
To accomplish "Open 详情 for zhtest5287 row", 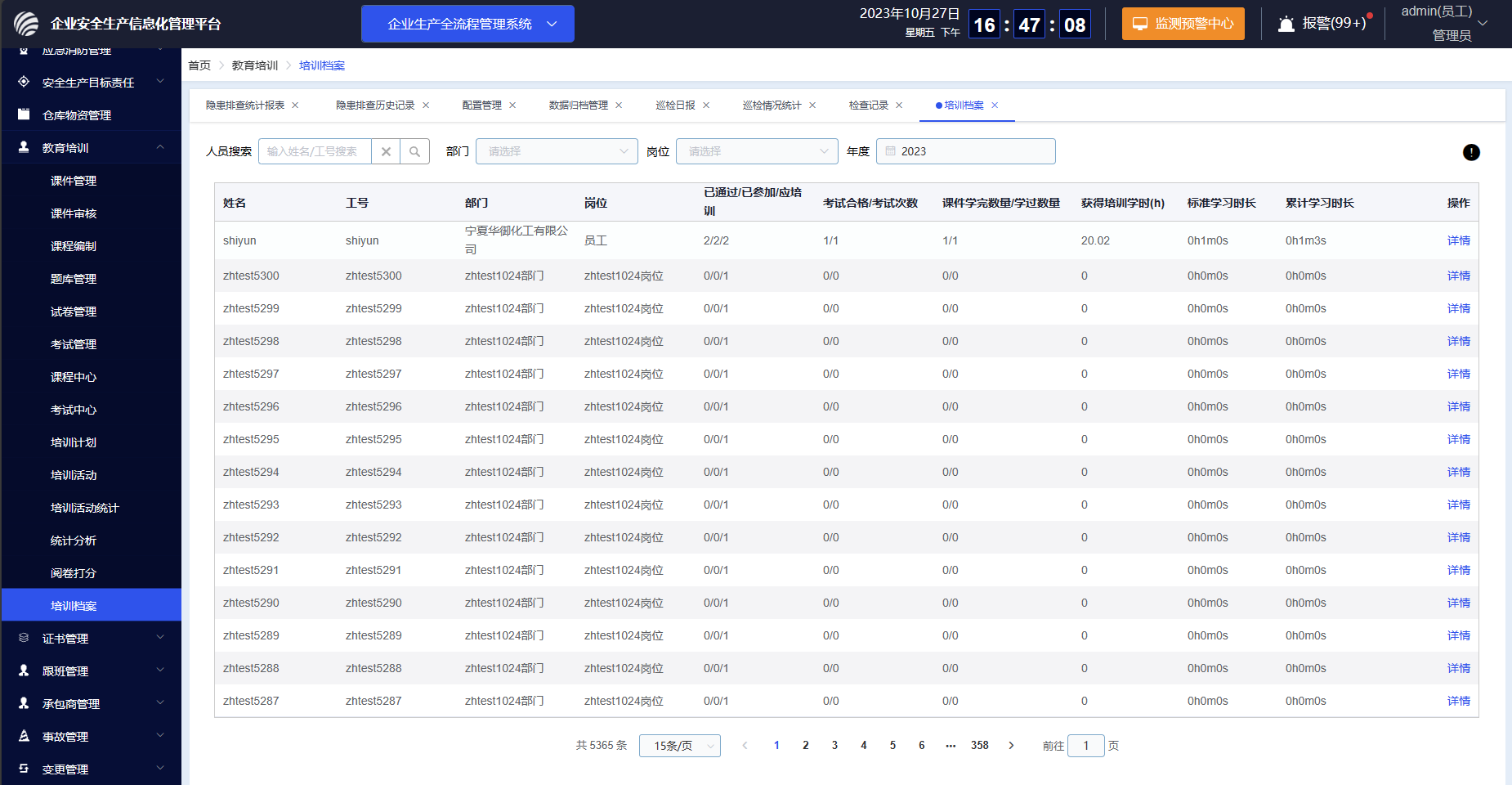I will (x=1458, y=701).
